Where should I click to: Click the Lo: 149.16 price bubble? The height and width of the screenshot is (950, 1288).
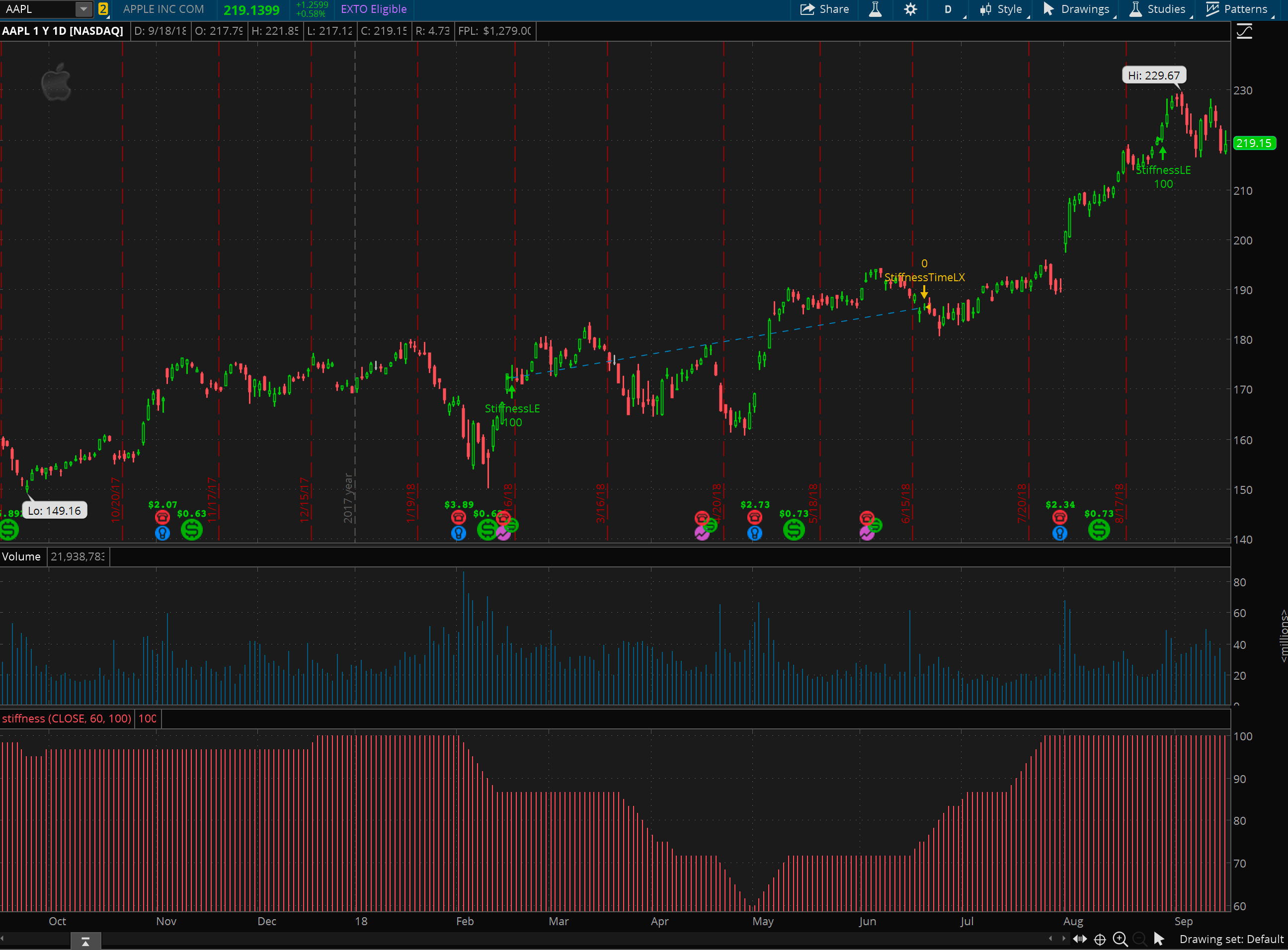click(55, 511)
